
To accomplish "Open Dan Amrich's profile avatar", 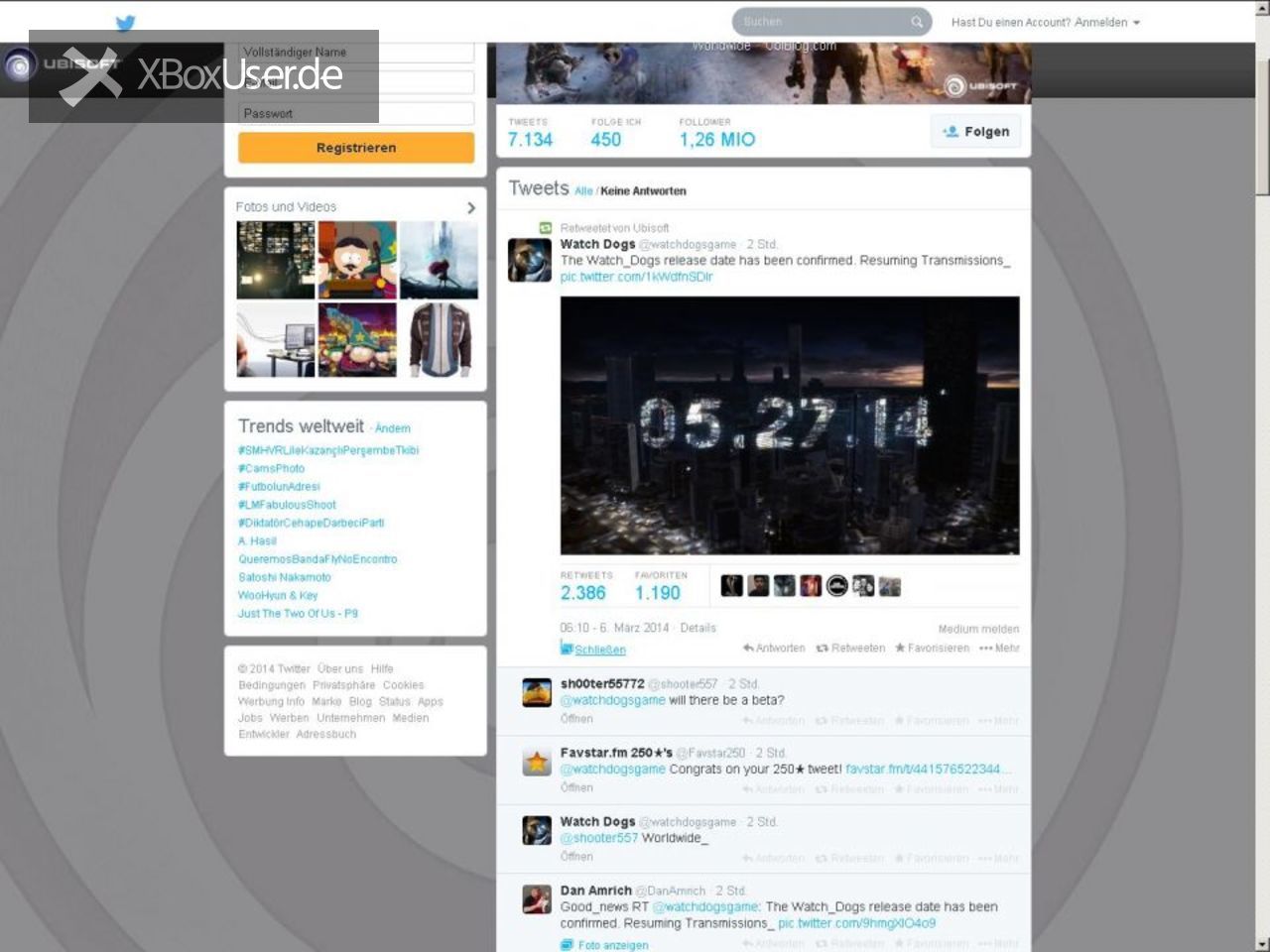I will pos(537,898).
